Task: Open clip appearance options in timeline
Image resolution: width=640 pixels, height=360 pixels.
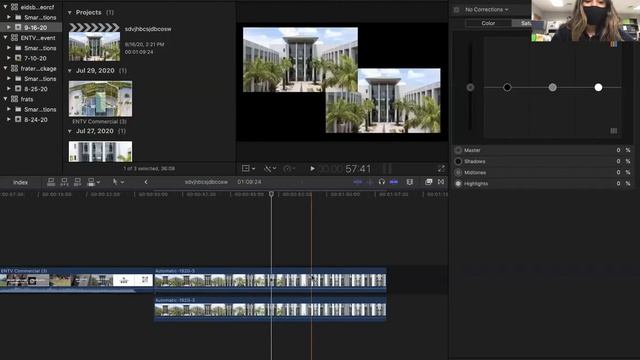Action: (410, 182)
